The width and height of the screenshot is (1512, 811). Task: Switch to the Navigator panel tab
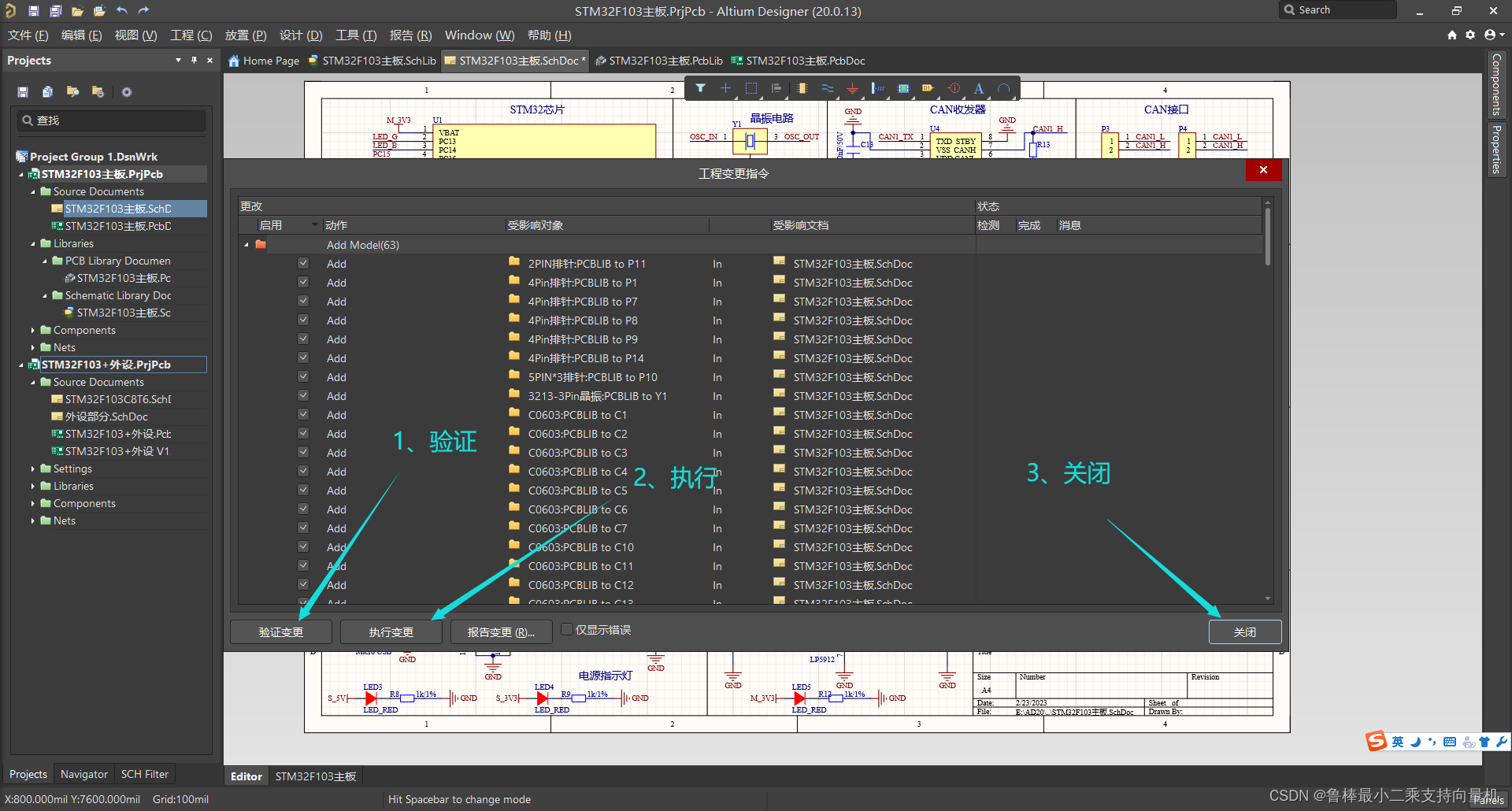click(x=84, y=774)
